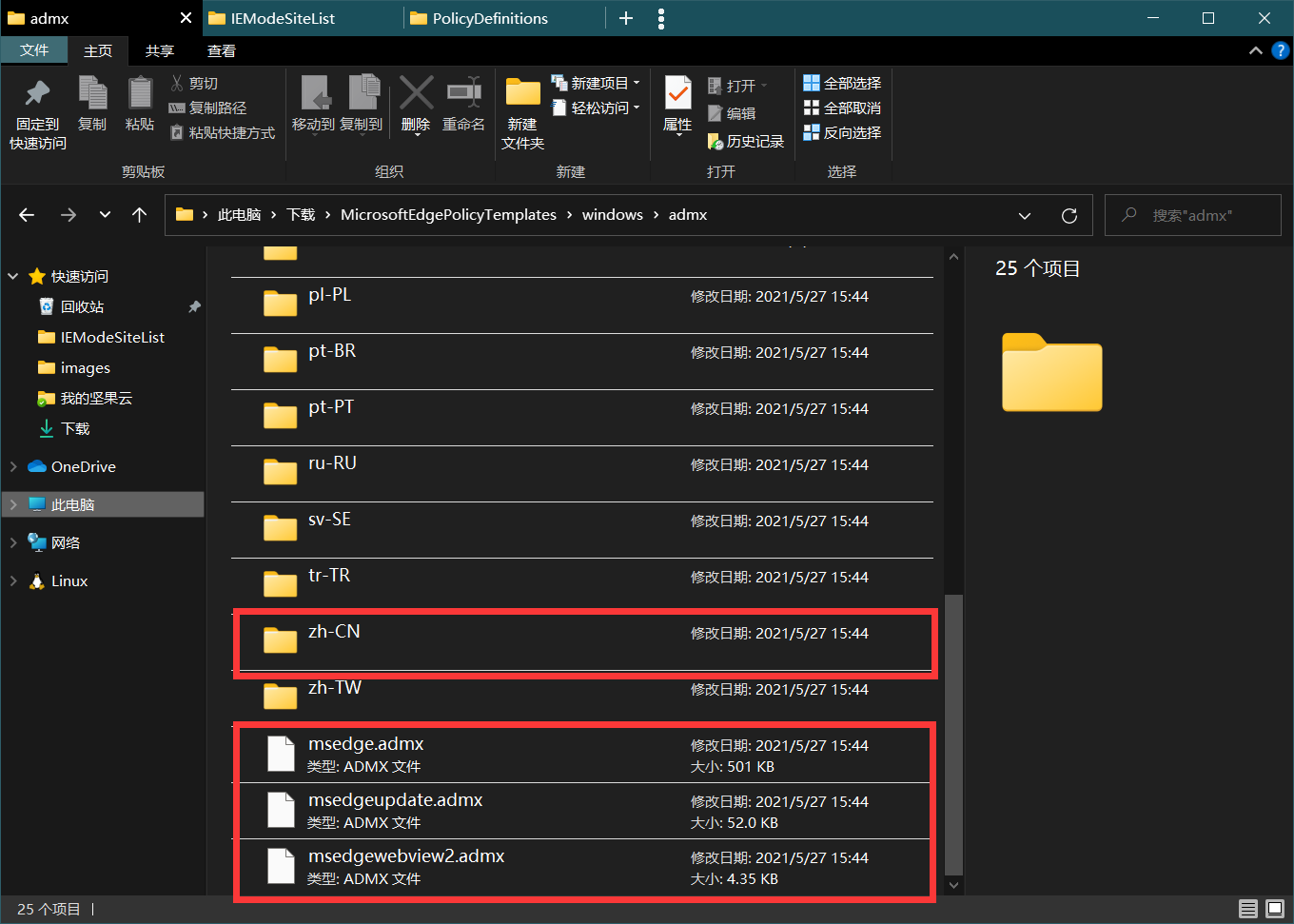This screenshot has height=924, width=1294.
Task: Click Select none (全部取消)
Action: click(x=842, y=108)
